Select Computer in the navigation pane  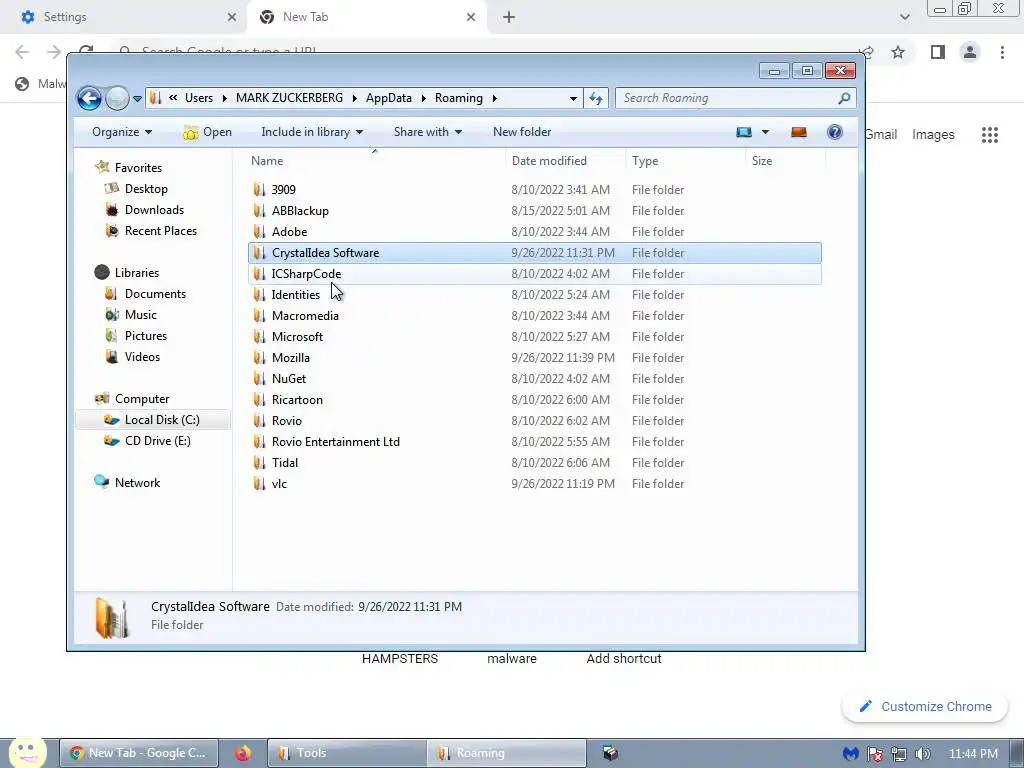coord(142,399)
